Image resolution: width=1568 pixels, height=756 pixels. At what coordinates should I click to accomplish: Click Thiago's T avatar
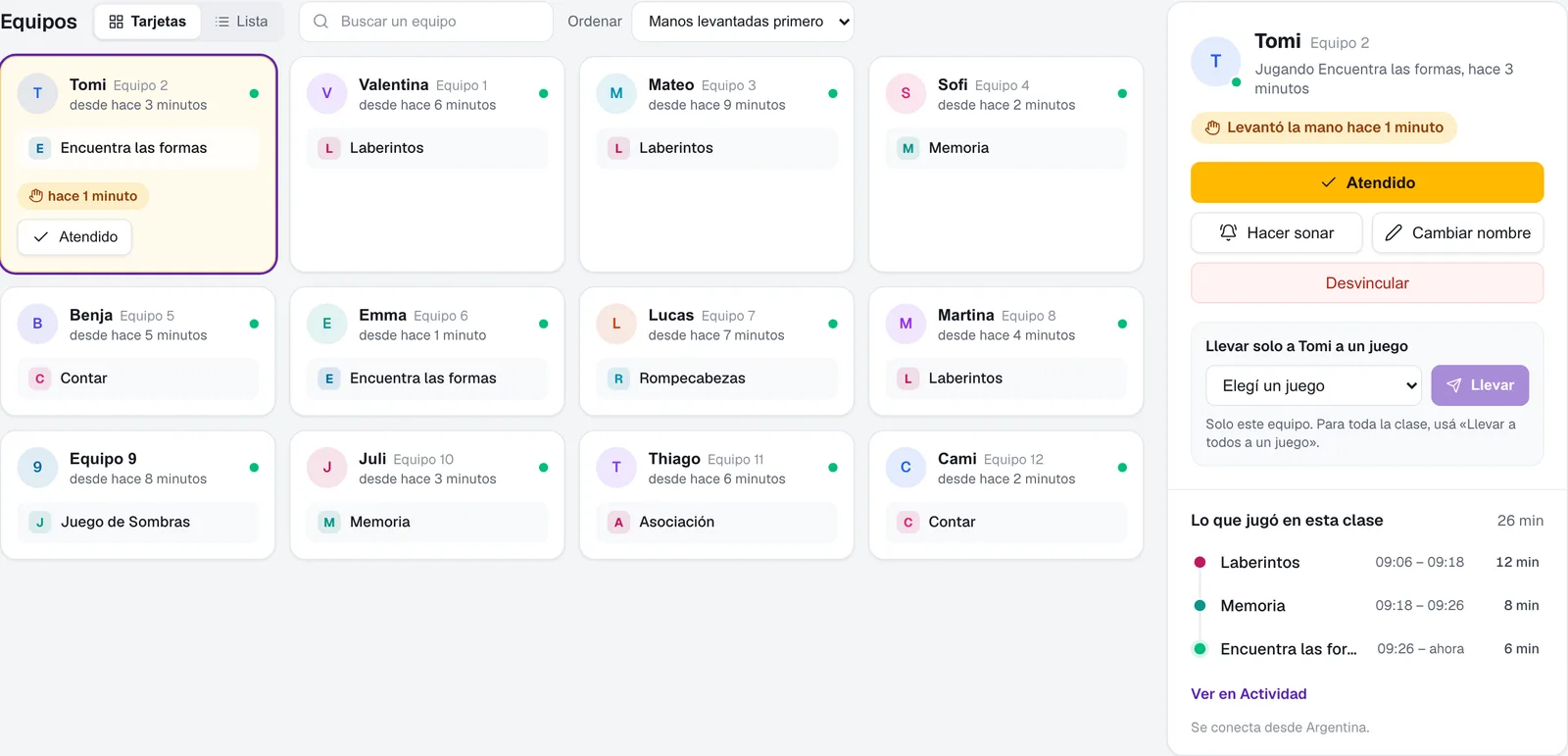point(616,468)
